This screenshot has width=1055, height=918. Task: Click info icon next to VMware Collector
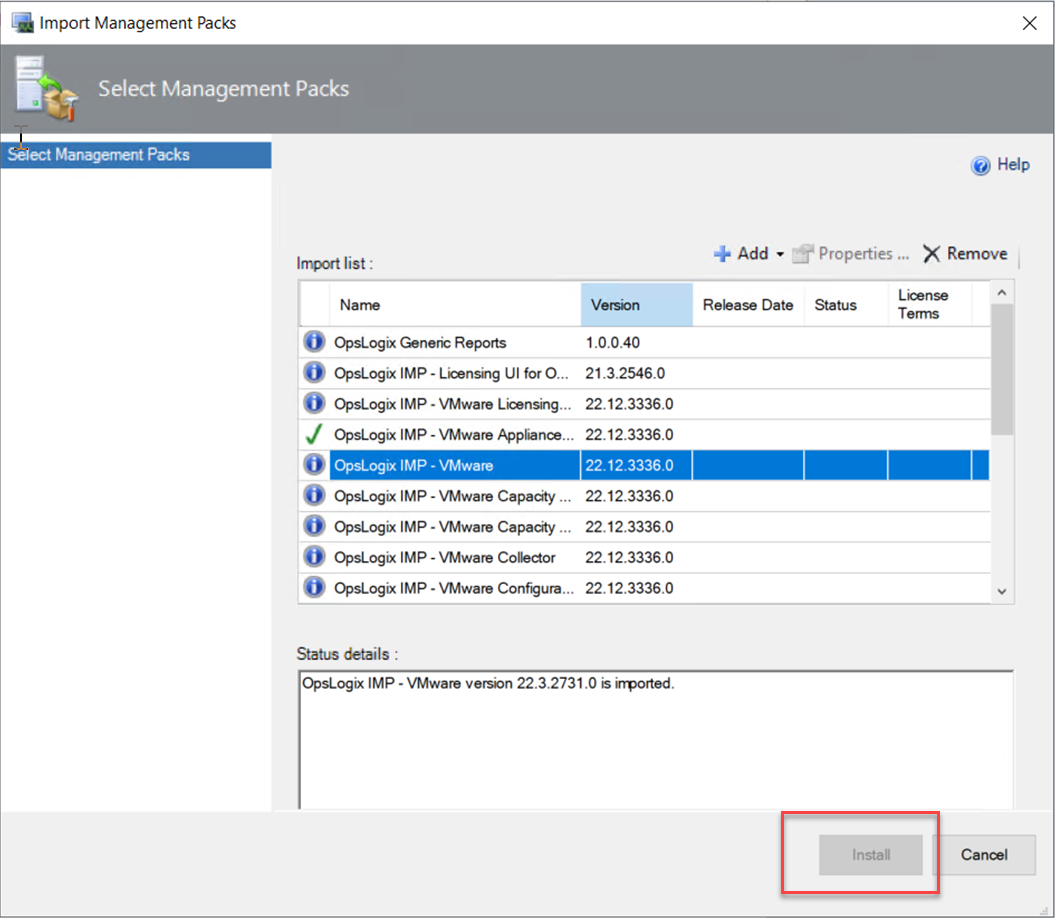click(x=314, y=557)
